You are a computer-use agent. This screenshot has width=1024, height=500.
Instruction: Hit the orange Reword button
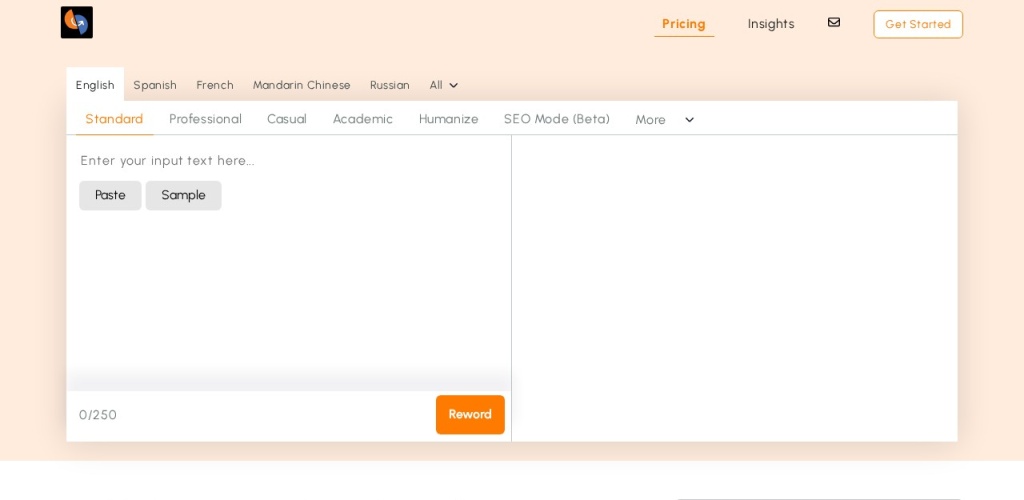pyautogui.click(x=470, y=414)
